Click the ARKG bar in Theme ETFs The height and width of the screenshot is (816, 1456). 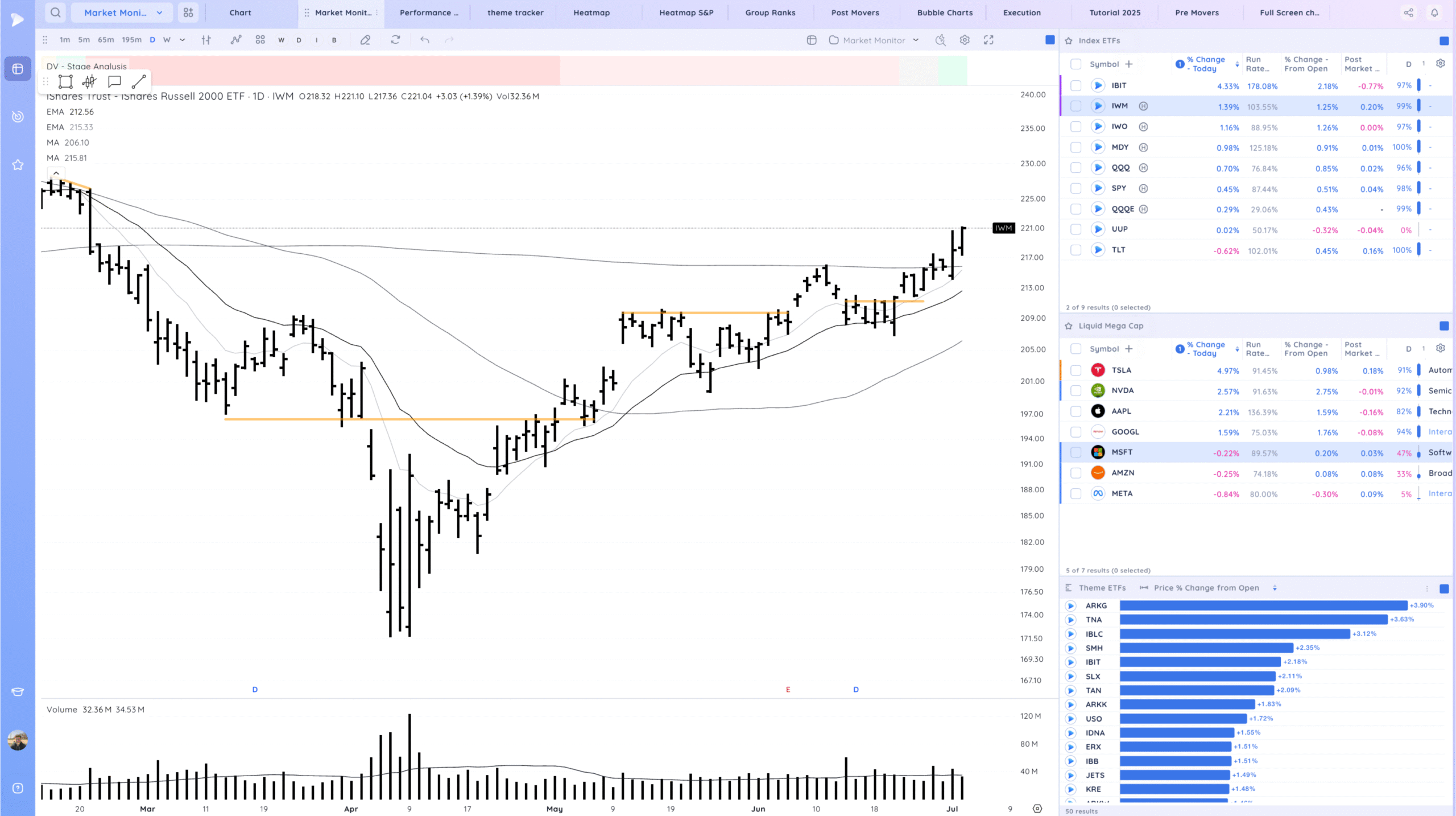1263,605
